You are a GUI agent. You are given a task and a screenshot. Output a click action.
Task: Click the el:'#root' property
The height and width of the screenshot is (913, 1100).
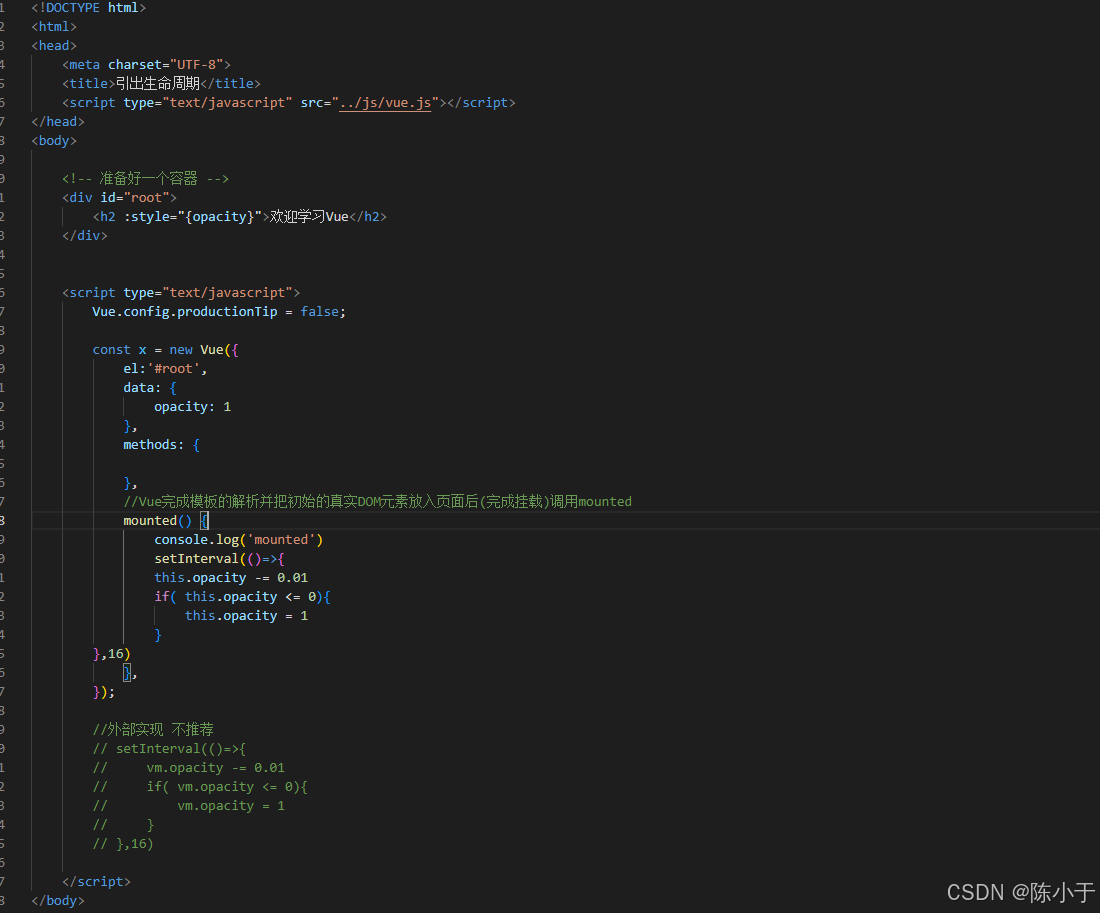tap(165, 368)
